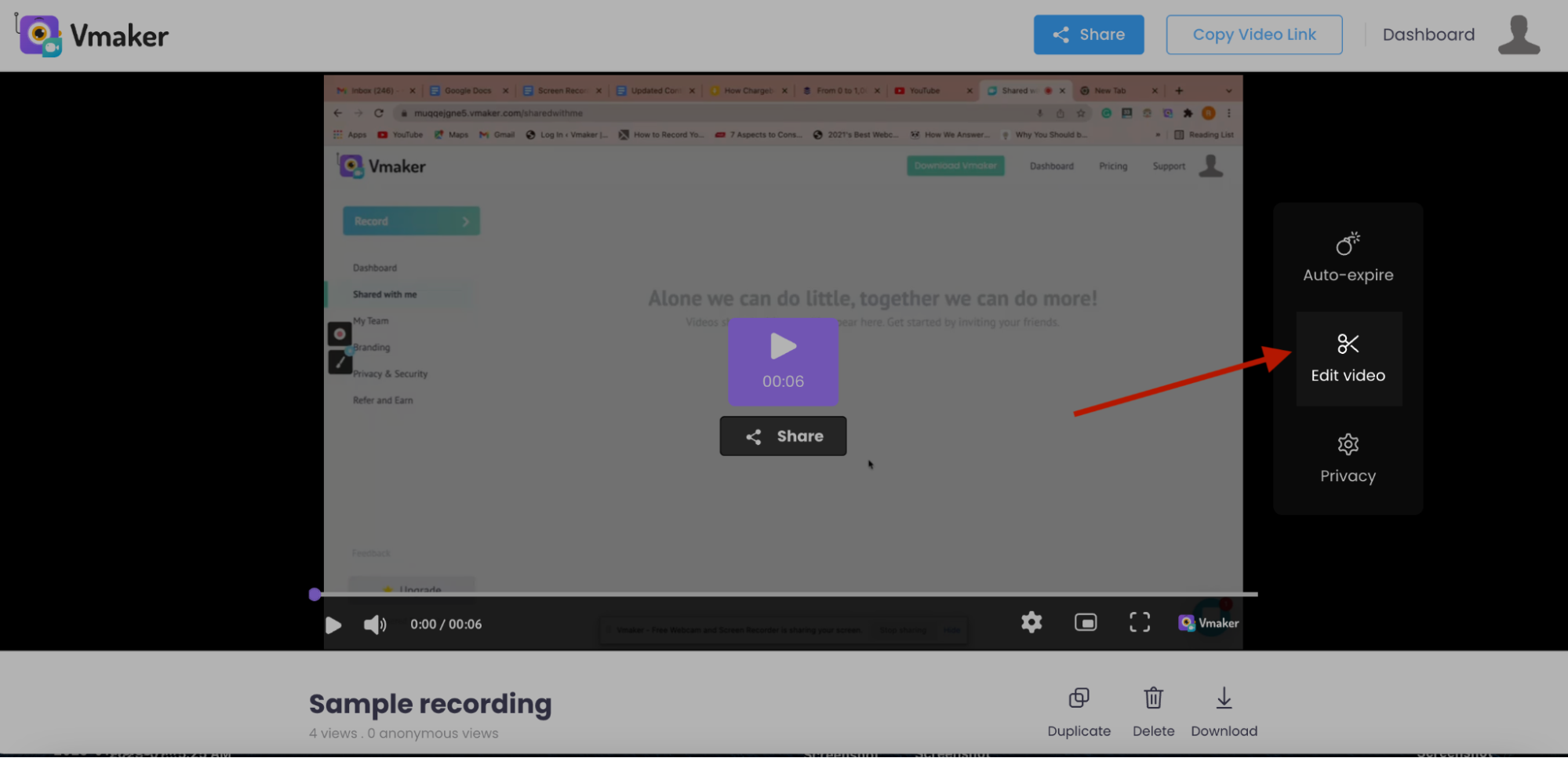Download the Sample recording
This screenshot has height=758, width=1568.
coord(1224,712)
